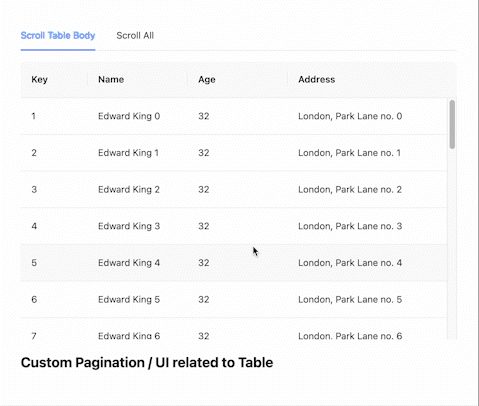Screen dimensions: 479x406
Task: Click the Edward King 5 name cell
Action: pyautogui.click(x=129, y=300)
